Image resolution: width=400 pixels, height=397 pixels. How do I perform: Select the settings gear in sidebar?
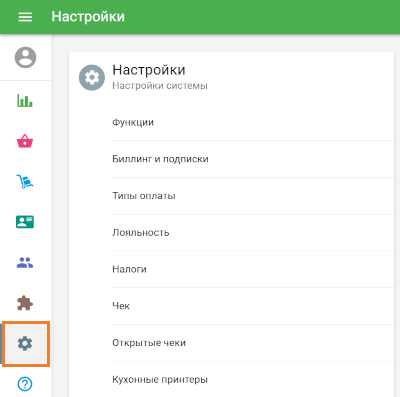[x=25, y=344]
